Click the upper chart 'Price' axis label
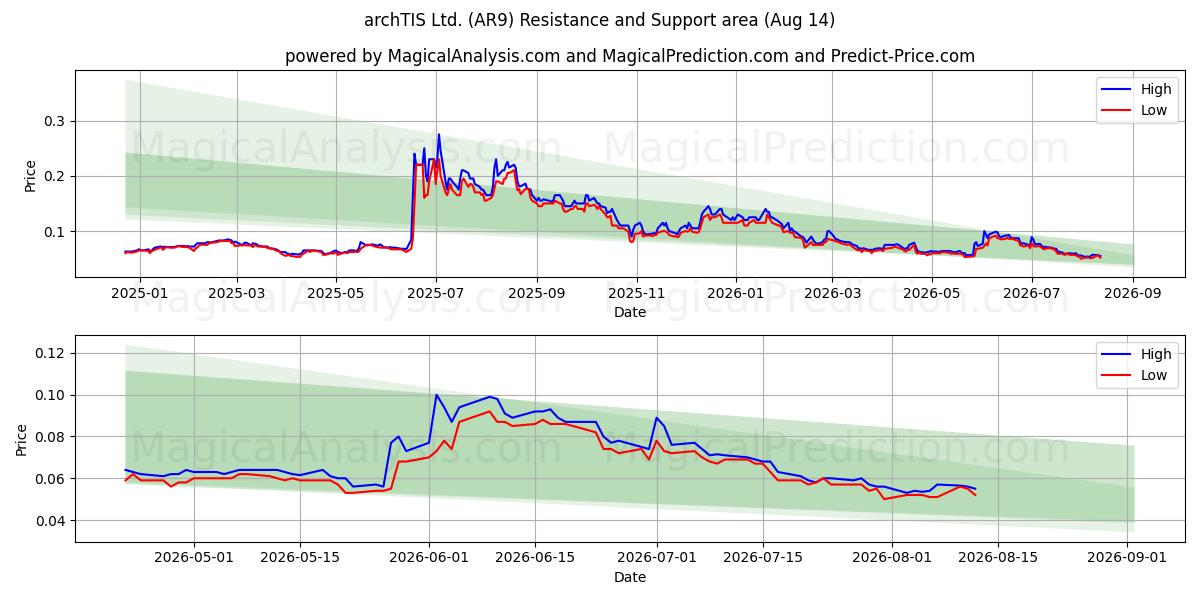The image size is (1200, 600). pos(30,175)
